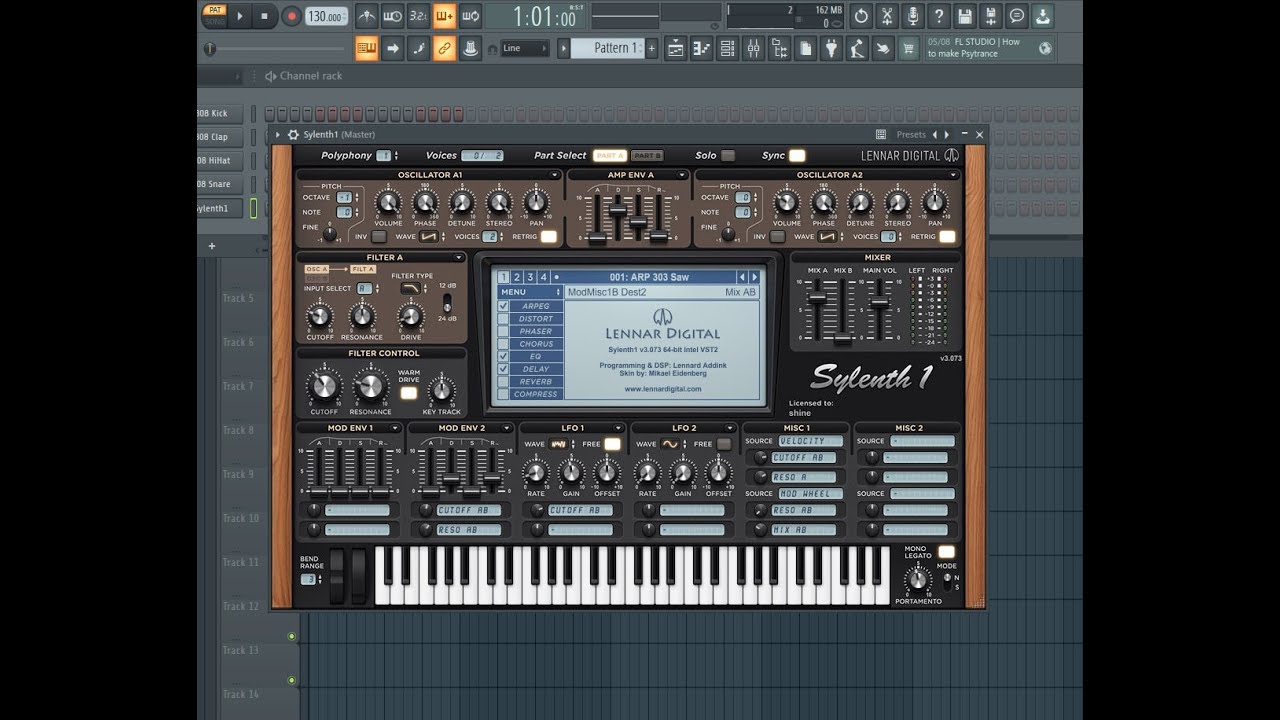Uncheck the DELAY effect checkbox
The height and width of the screenshot is (720, 1280).
click(x=503, y=369)
